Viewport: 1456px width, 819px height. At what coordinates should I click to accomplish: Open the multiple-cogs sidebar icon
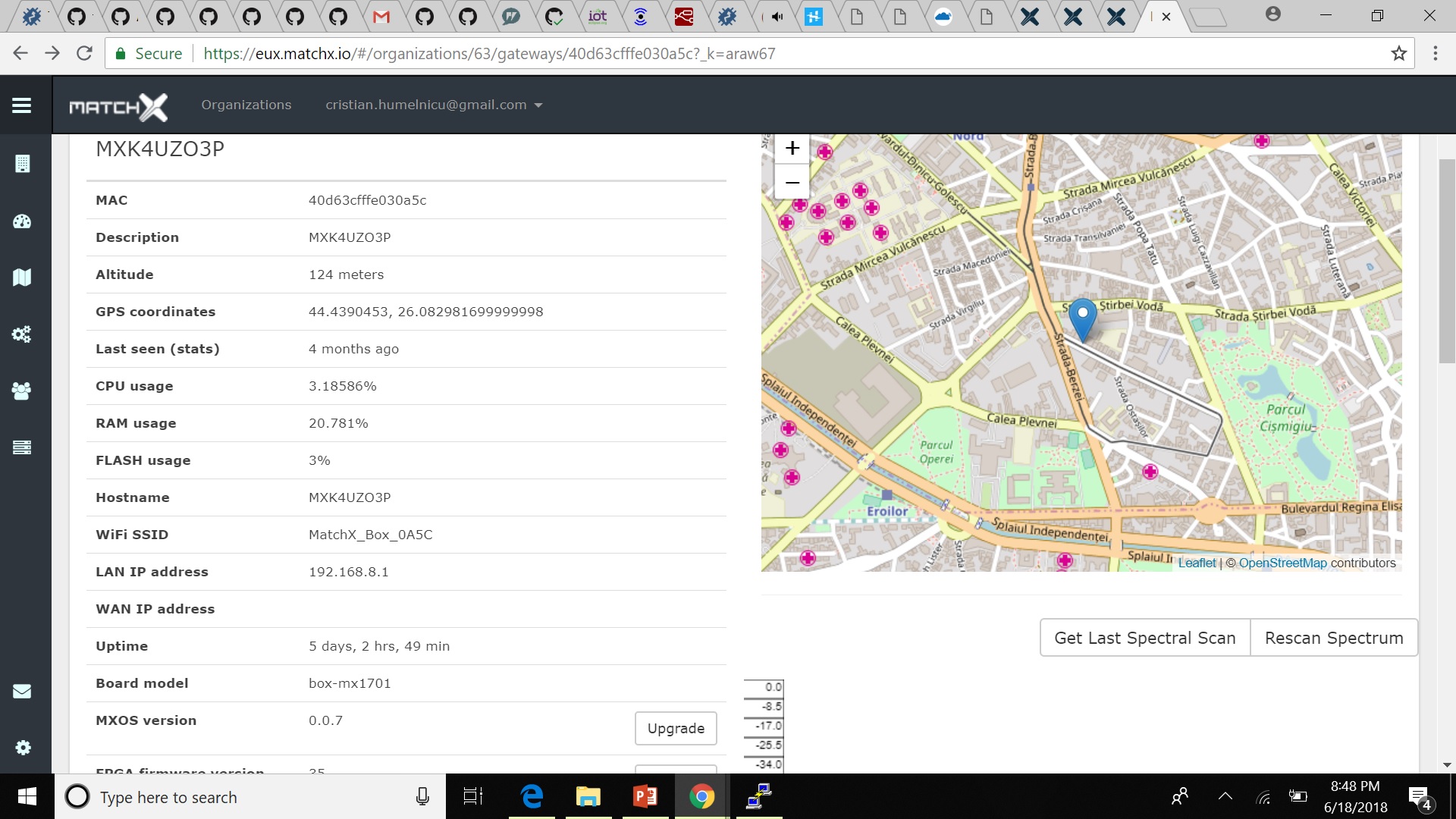click(22, 334)
